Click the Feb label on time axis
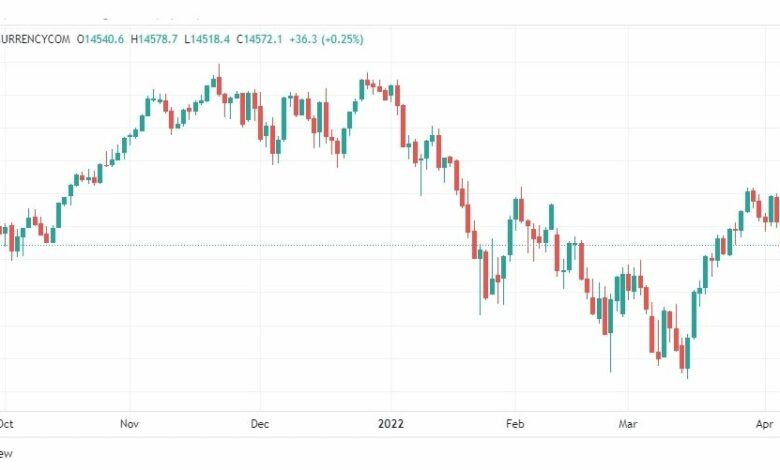This screenshot has width=780, height=470. click(x=515, y=424)
